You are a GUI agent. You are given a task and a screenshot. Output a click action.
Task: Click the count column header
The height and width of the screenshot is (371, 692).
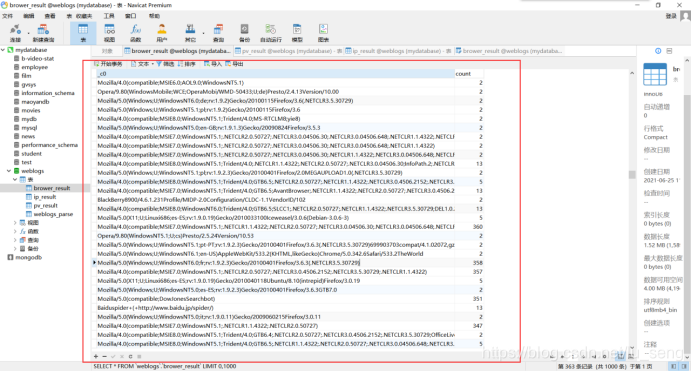tap(469, 74)
